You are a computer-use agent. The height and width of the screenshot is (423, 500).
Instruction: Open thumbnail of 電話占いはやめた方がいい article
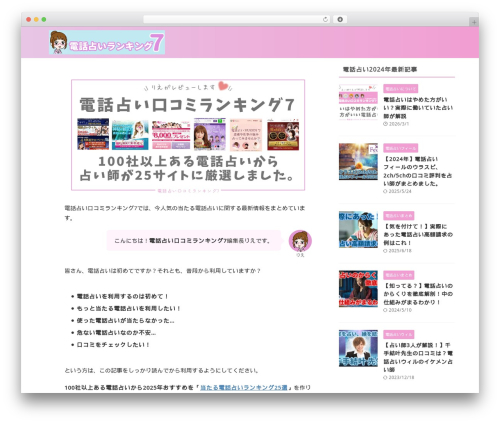point(358,102)
